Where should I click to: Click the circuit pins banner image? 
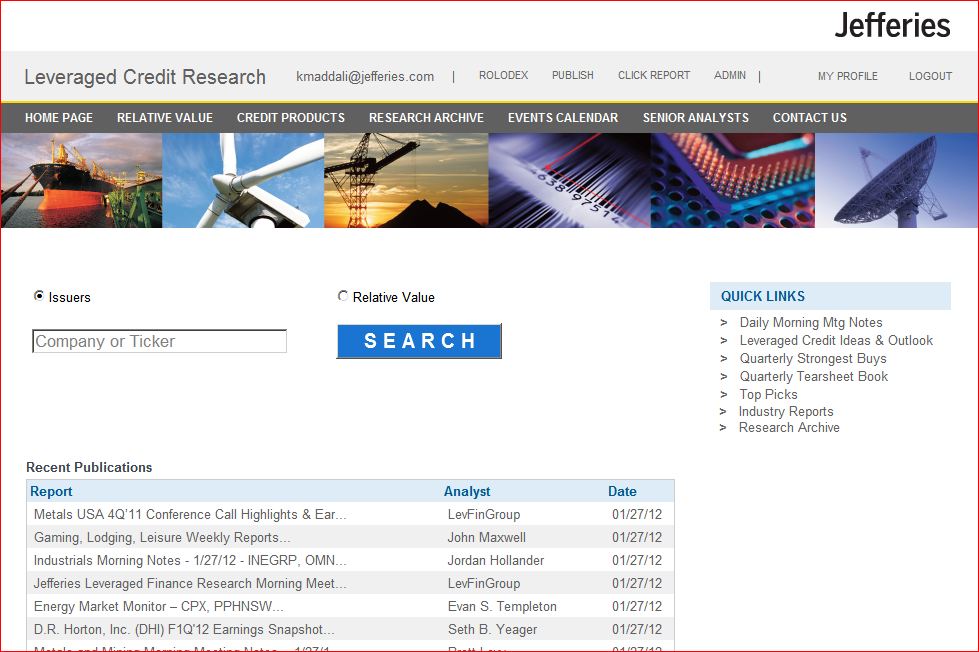coord(732,180)
